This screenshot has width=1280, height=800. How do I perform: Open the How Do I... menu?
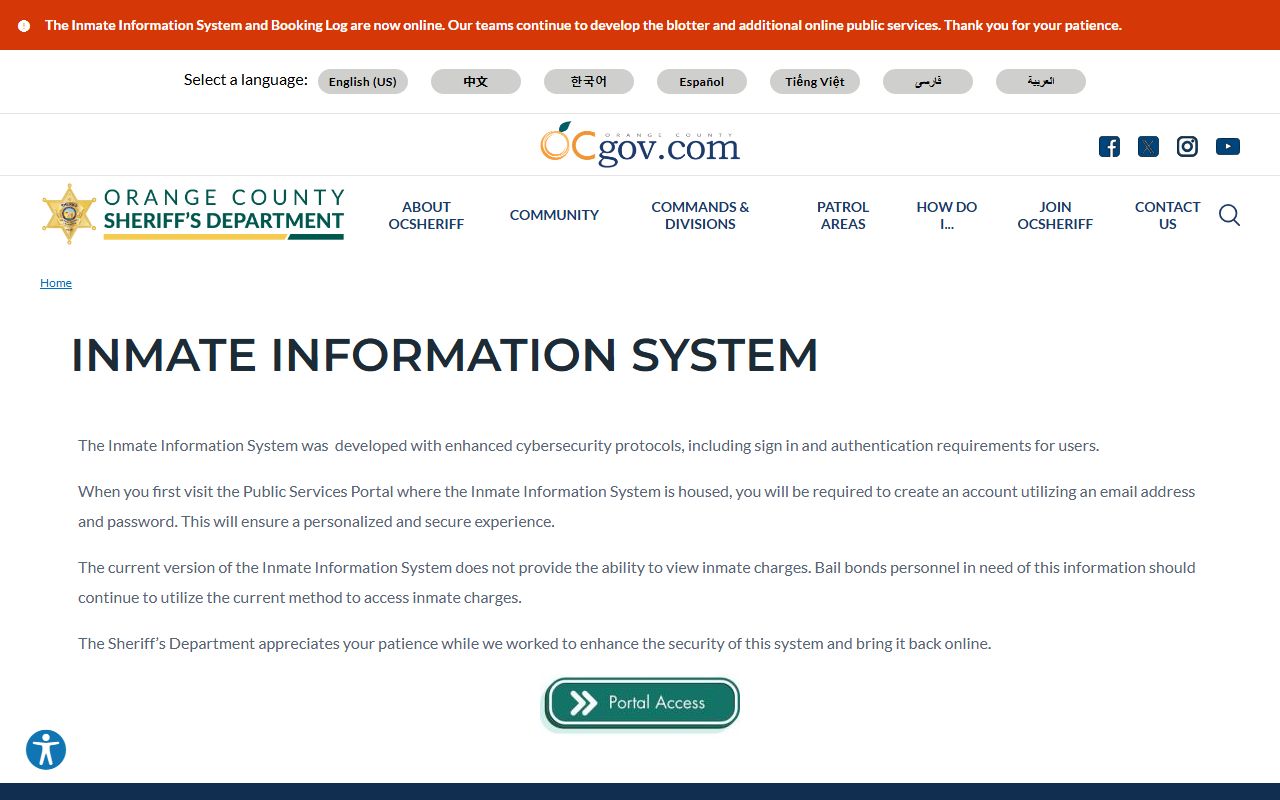pos(947,215)
